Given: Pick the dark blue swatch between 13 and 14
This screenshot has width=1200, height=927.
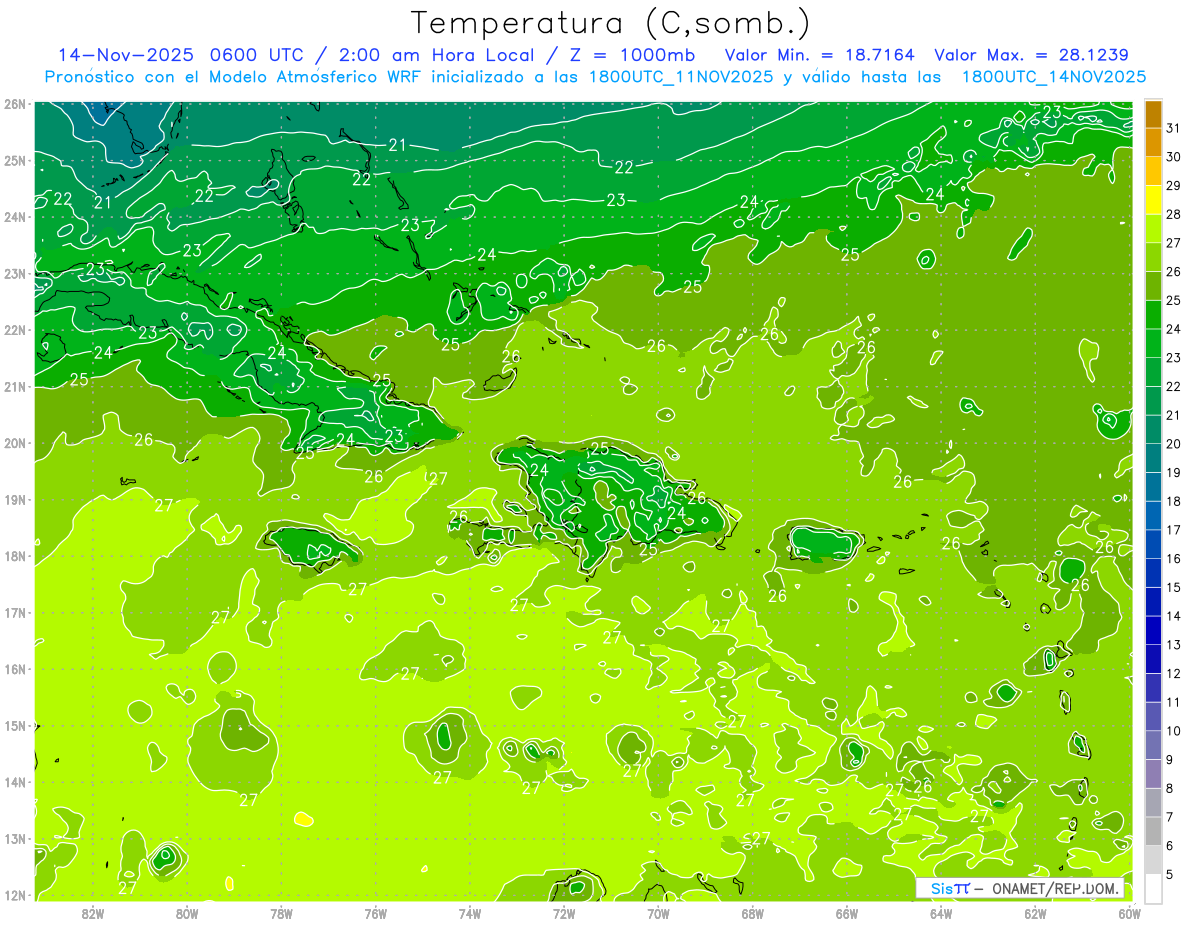Looking at the screenshot, I should tap(1153, 630).
